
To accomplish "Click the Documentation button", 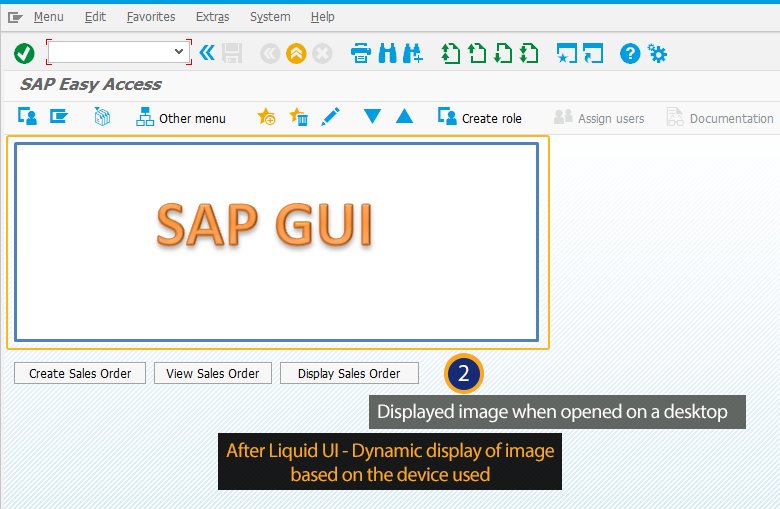I will tap(720, 118).
